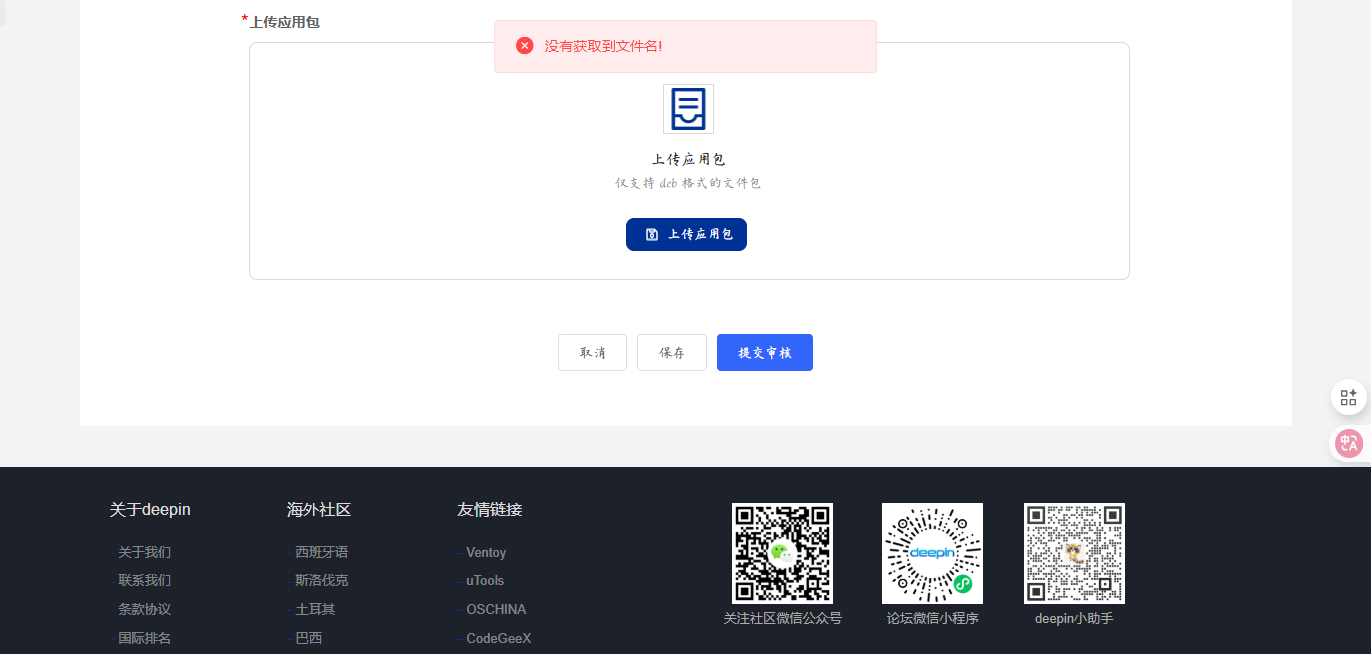Click the forum mini program QR code
The width and height of the screenshot is (1371, 654).
point(932,553)
